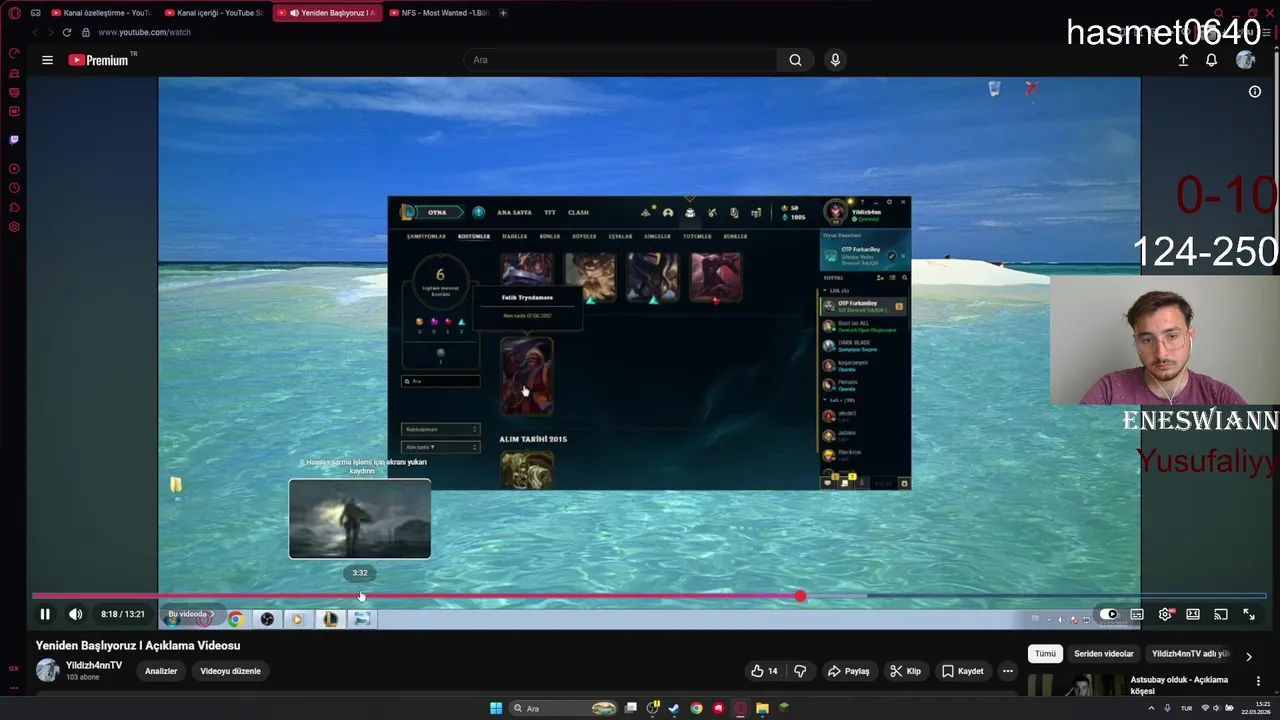
Task: Show video info card icon
Action: [1255, 92]
